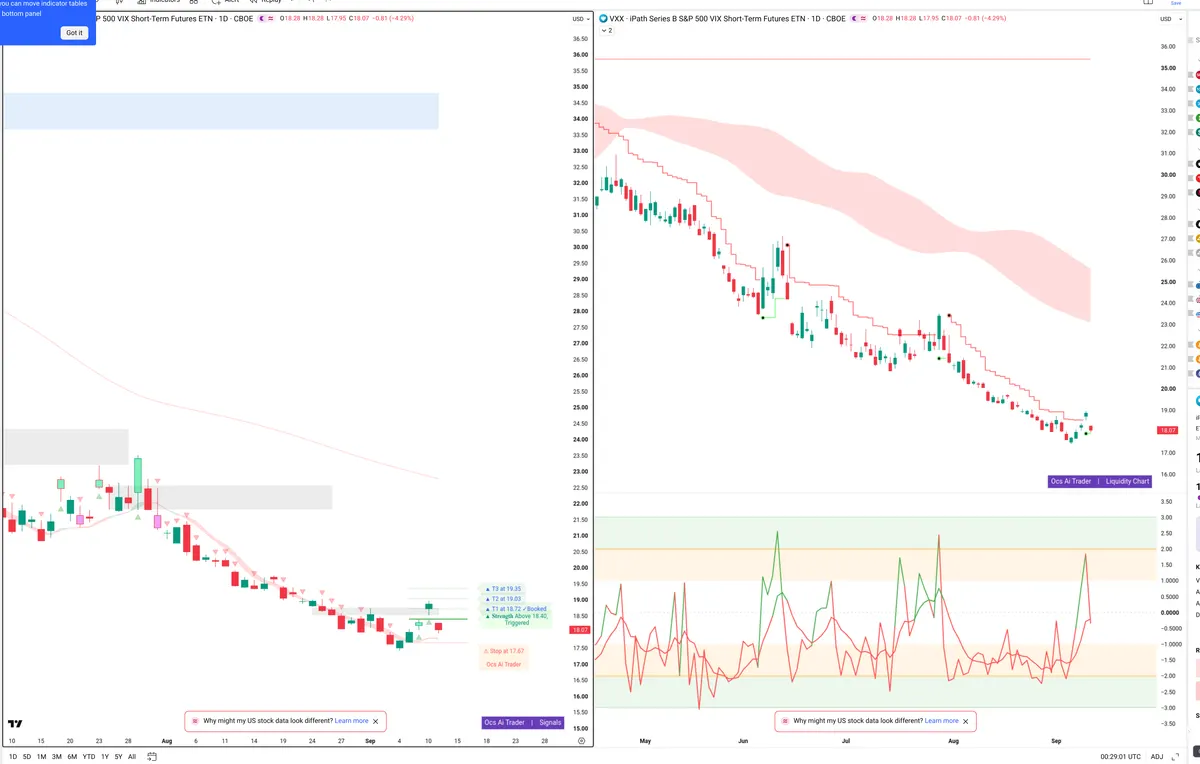The width and height of the screenshot is (1200, 764).
Task: Click VXX symbol logo on right chart
Action: 603,19
